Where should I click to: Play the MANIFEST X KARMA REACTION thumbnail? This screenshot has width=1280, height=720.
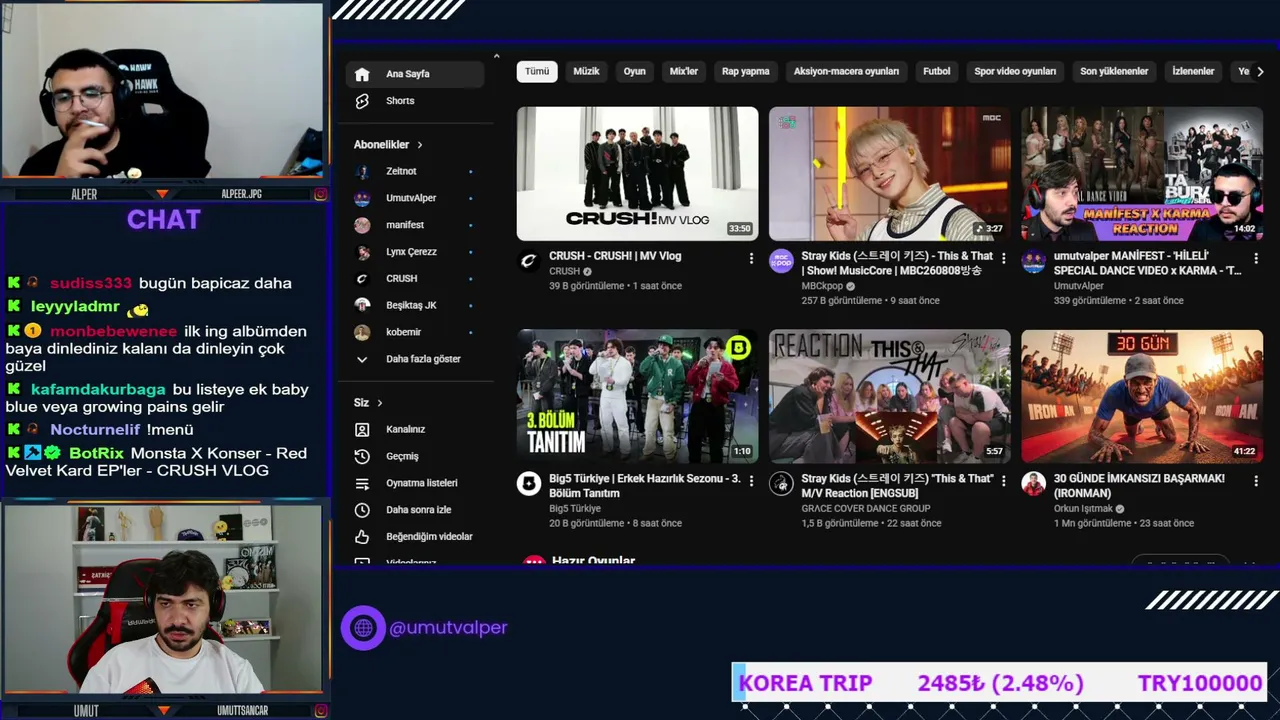(x=1142, y=174)
